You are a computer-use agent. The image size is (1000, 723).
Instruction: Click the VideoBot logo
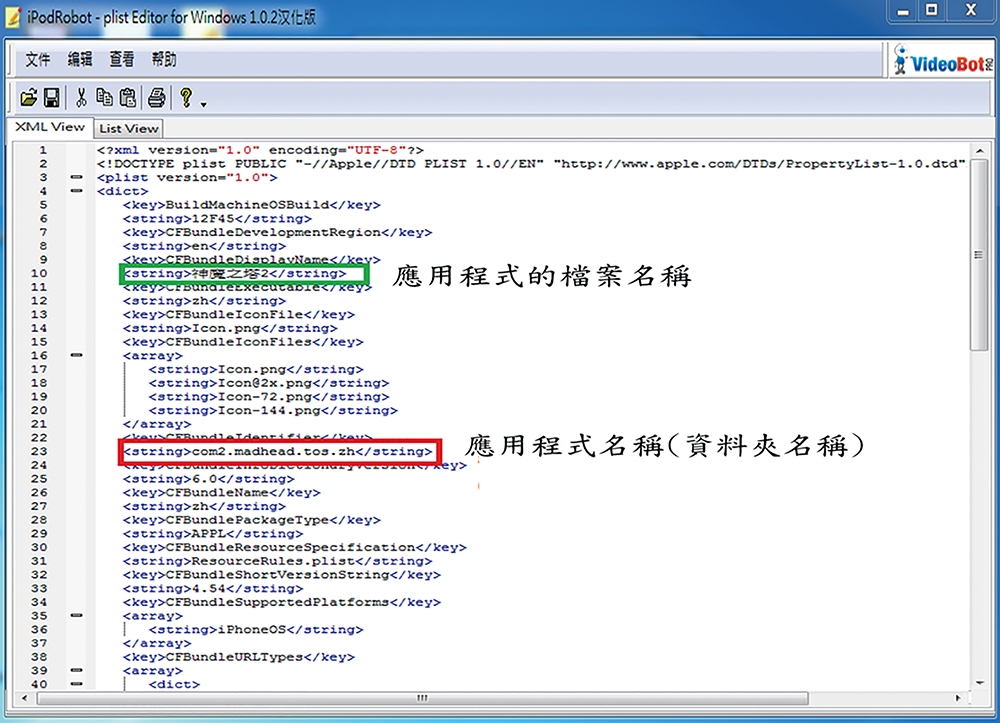[x=943, y=61]
